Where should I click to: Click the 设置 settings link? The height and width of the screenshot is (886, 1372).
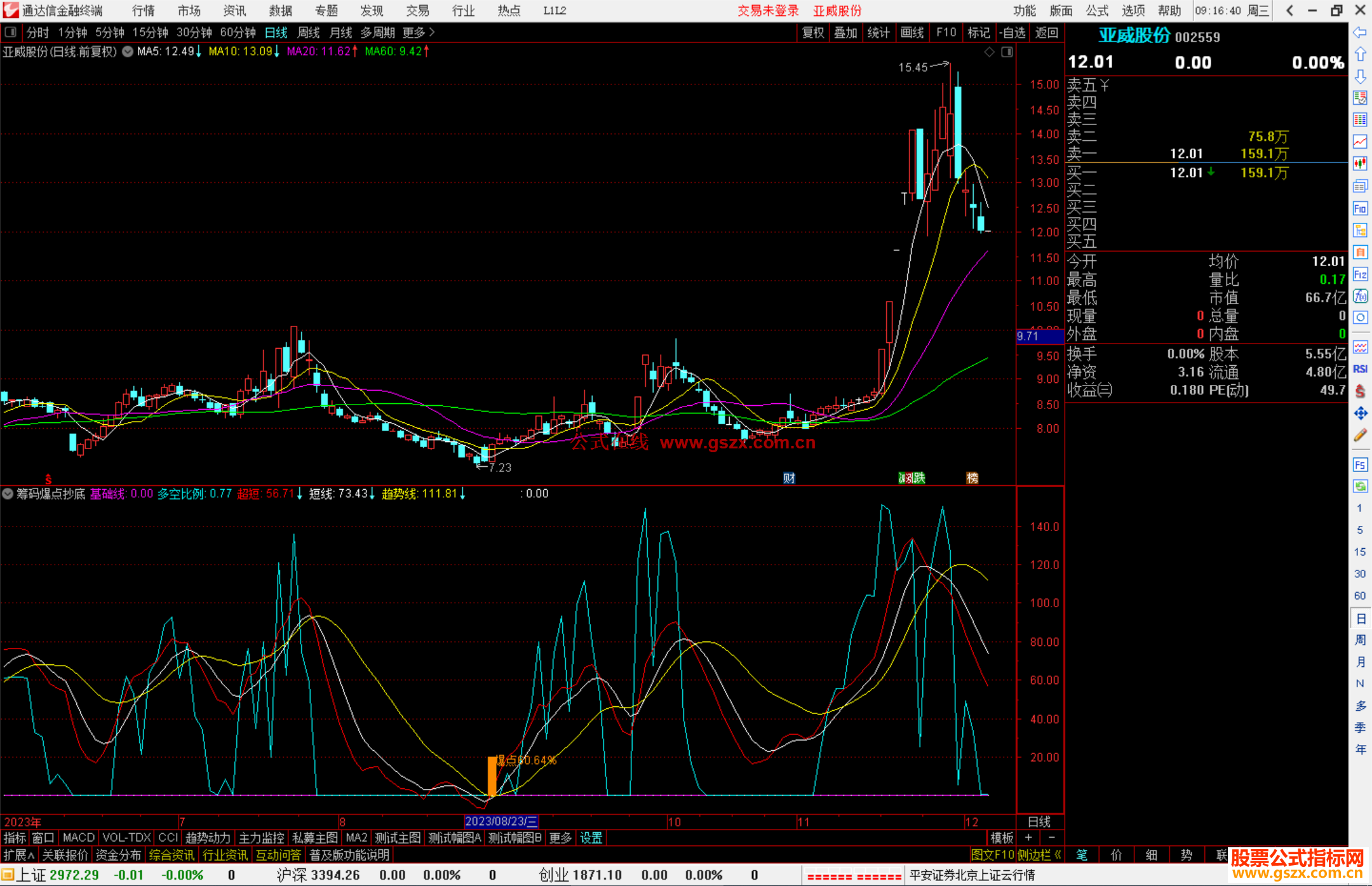591,838
